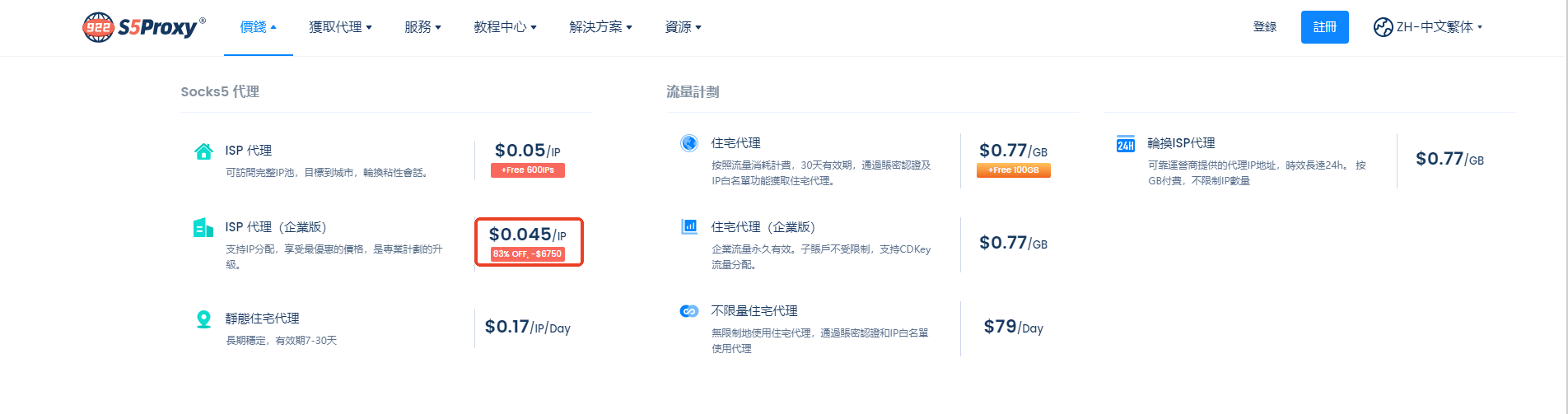Click the 登錄 login link
The height and width of the screenshot is (414, 1568).
[x=1265, y=27]
